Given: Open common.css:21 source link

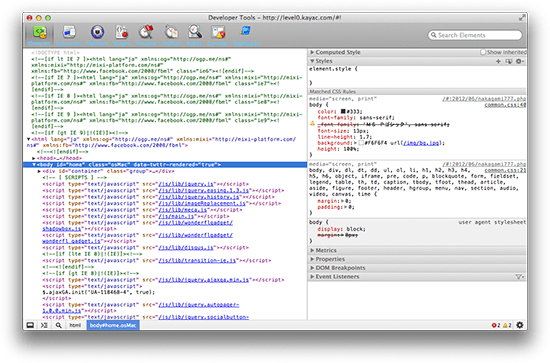Looking at the screenshot, I should click(505, 170).
